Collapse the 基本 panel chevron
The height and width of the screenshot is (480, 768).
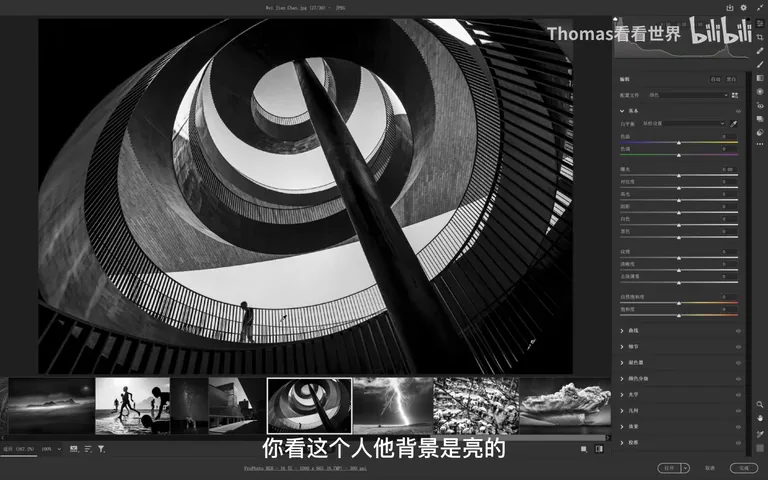click(622, 111)
